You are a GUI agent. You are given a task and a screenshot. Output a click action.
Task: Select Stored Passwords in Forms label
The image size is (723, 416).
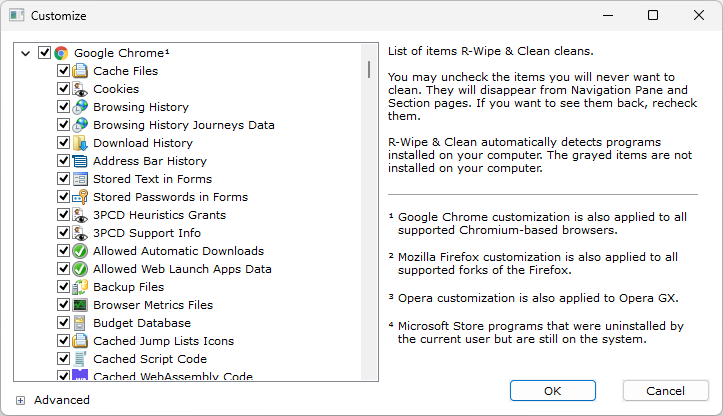[170, 197]
